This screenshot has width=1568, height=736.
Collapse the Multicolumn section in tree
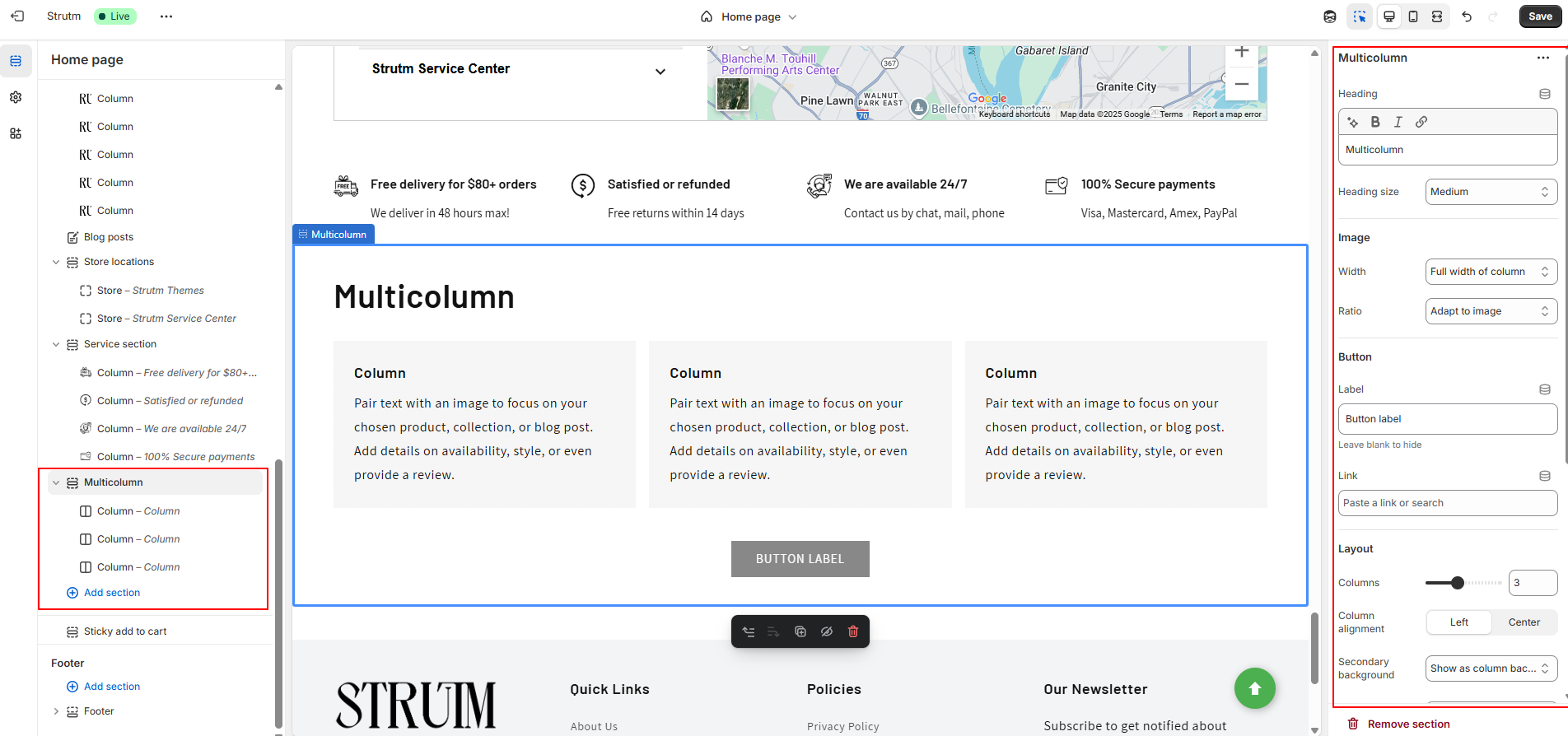[x=56, y=482]
